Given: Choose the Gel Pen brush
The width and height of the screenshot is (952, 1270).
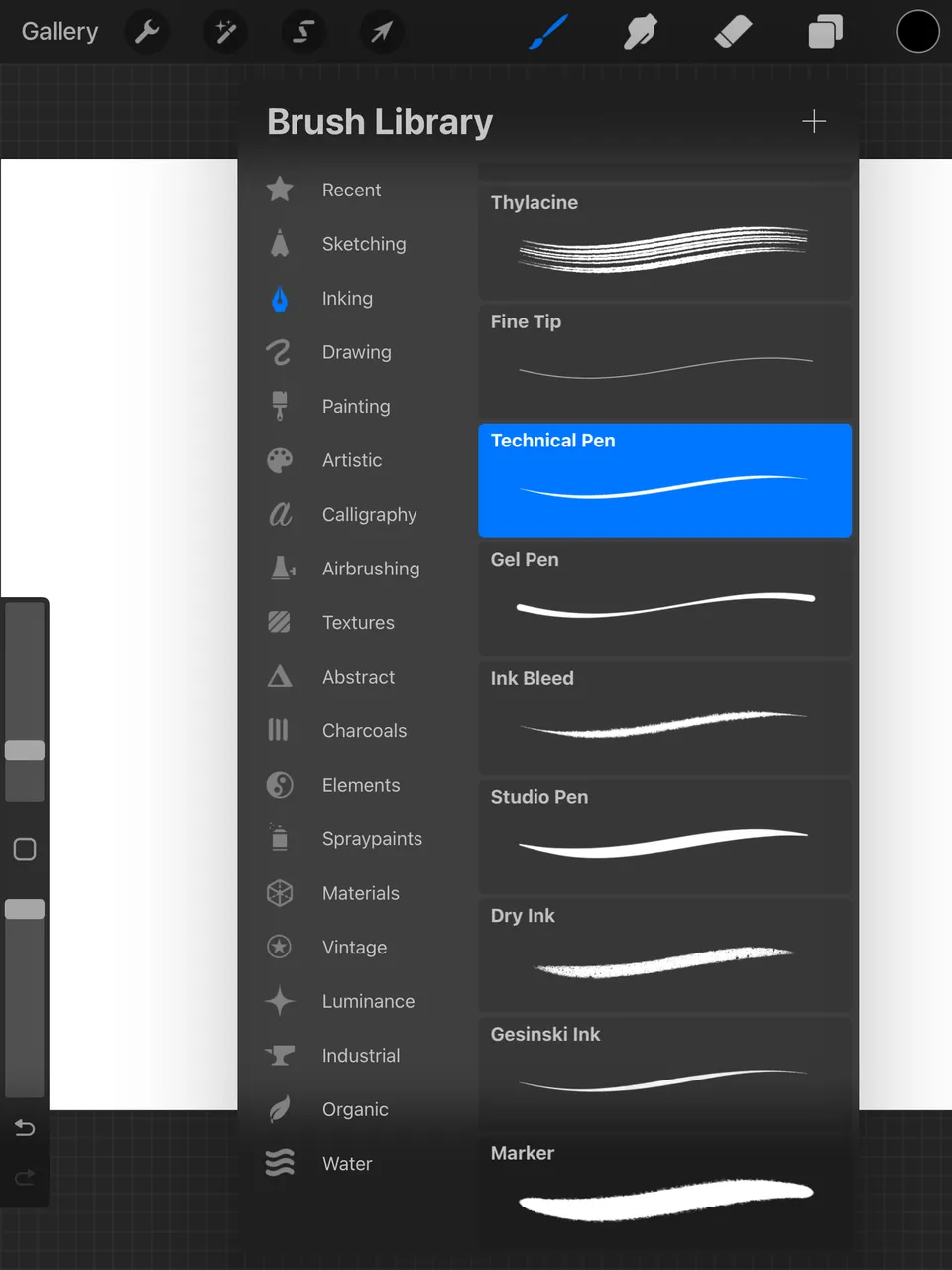Looking at the screenshot, I should click(665, 599).
